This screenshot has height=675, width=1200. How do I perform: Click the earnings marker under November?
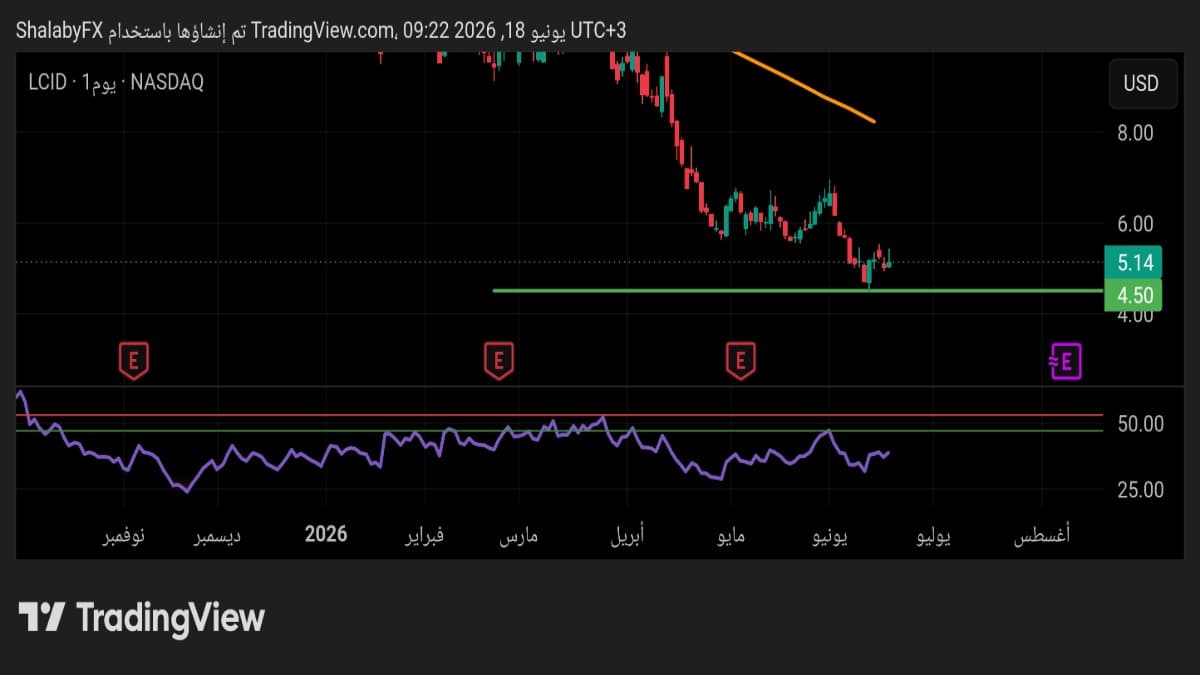point(134,360)
